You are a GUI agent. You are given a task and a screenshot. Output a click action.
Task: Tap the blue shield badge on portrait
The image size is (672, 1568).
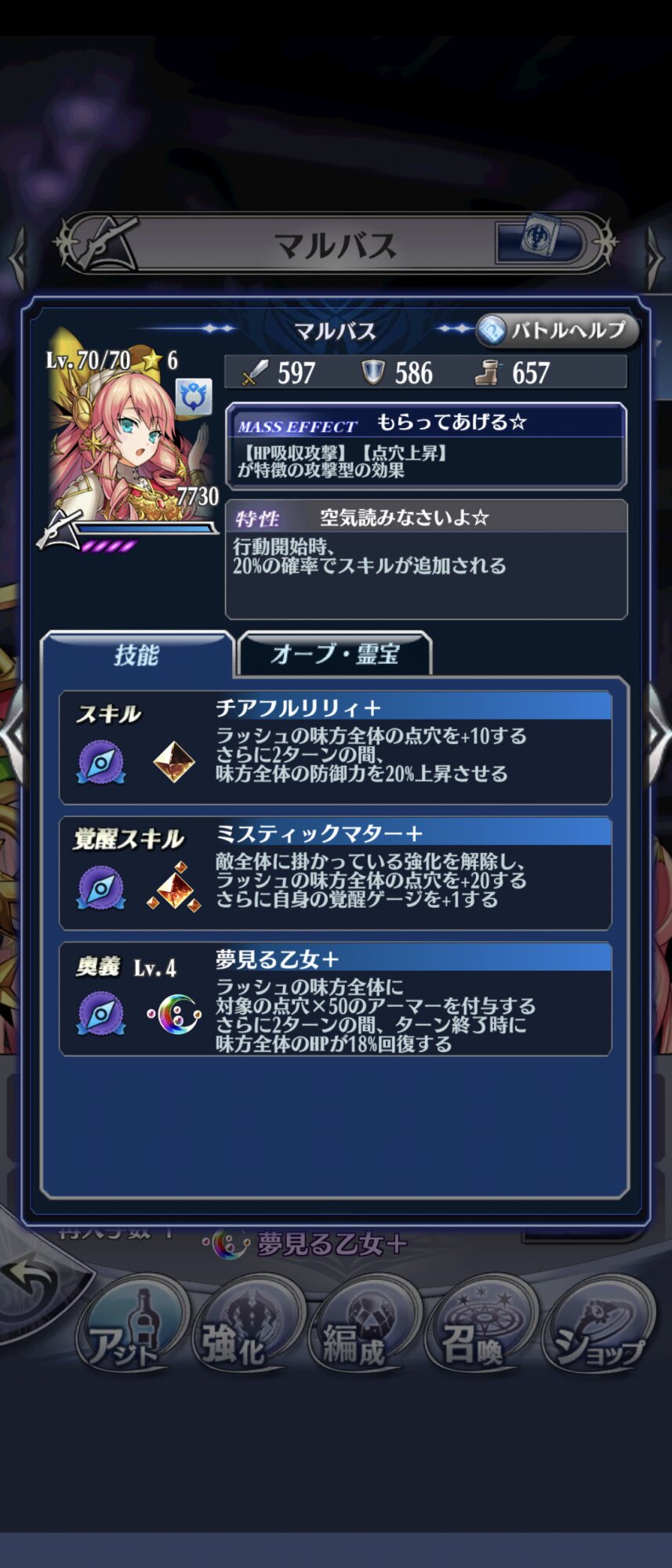point(193,396)
